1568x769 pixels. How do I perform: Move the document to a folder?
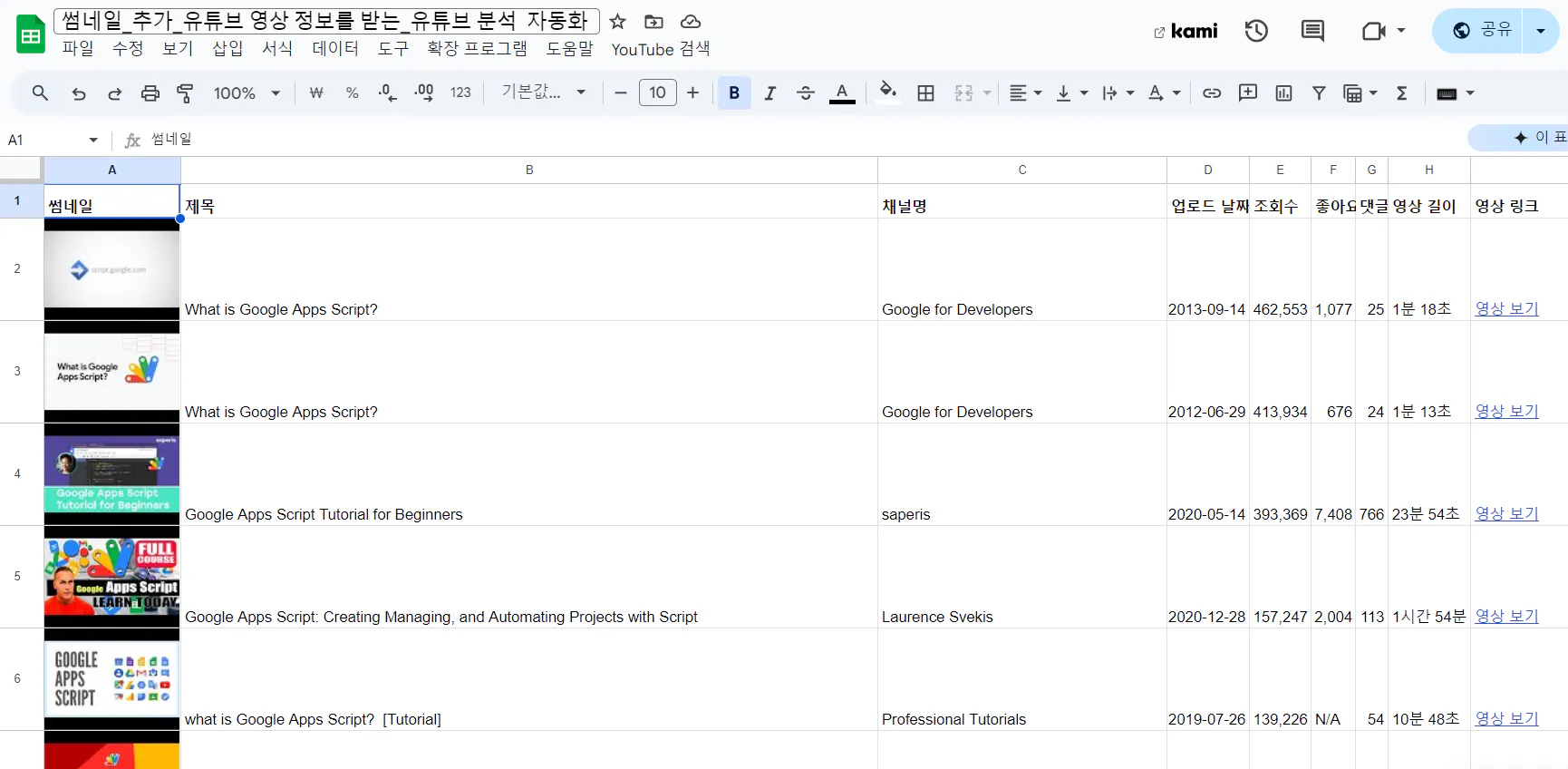pyautogui.click(x=653, y=21)
